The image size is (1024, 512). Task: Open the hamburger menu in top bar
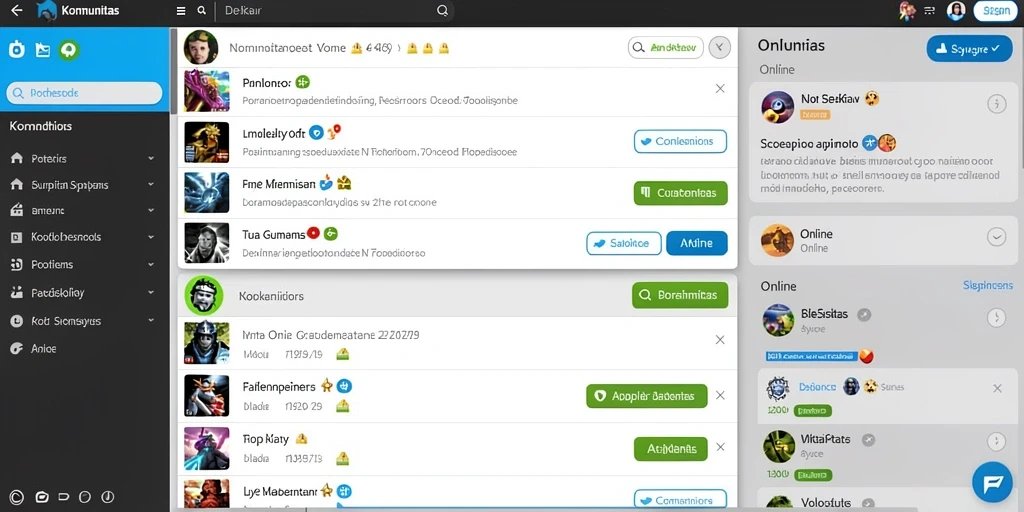[181, 10]
